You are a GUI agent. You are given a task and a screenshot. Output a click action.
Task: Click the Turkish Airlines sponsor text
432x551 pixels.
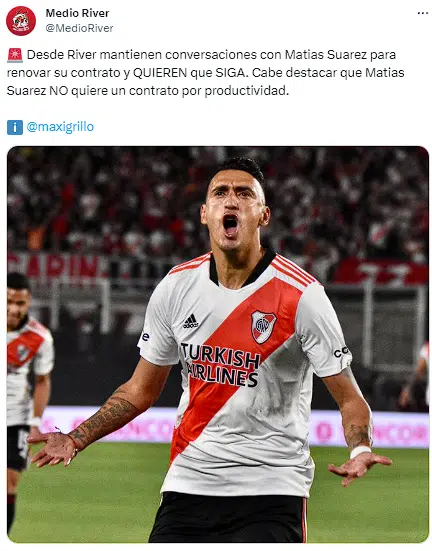pos(221,365)
